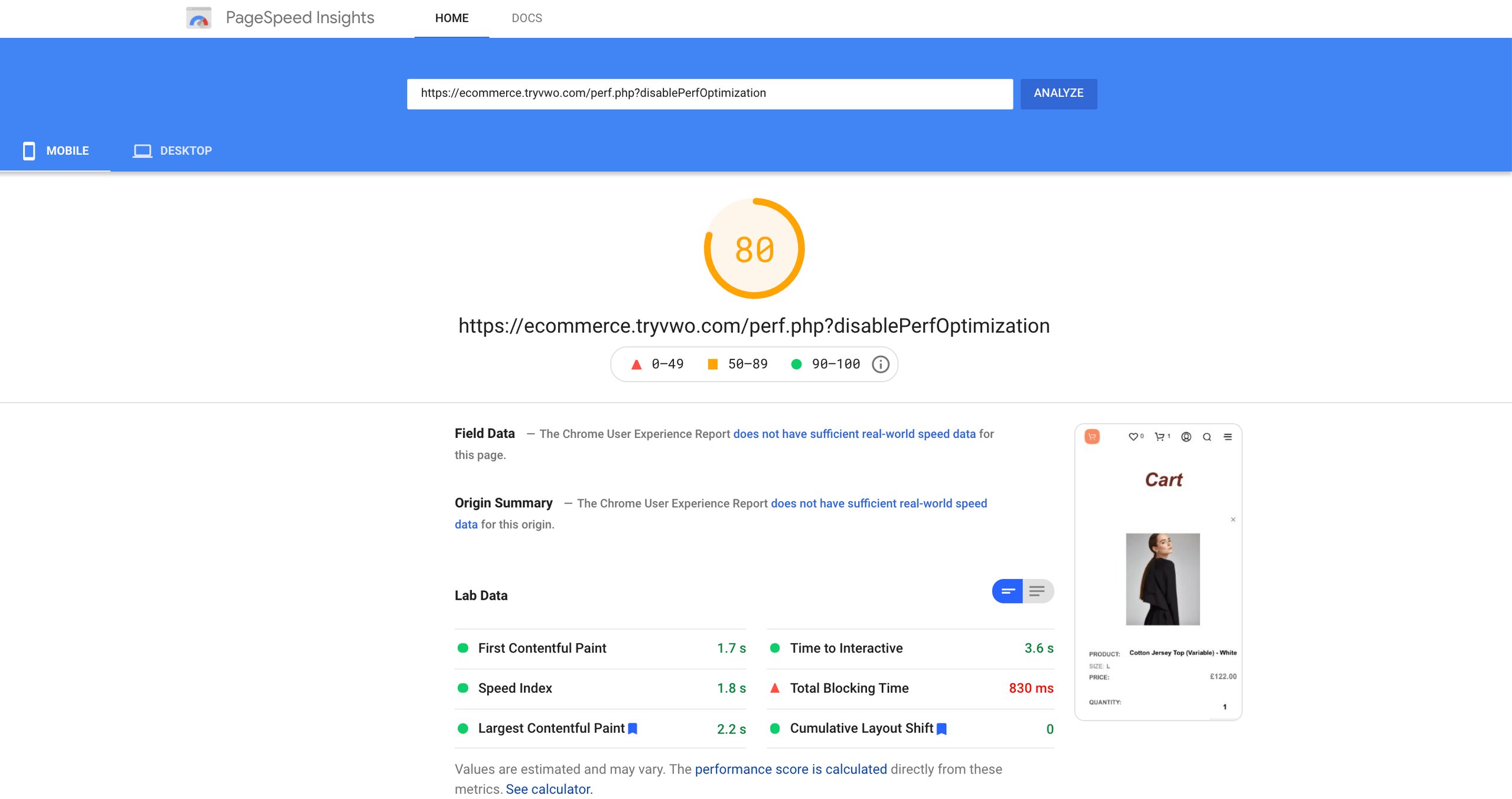Open the HOME tab

(x=451, y=18)
